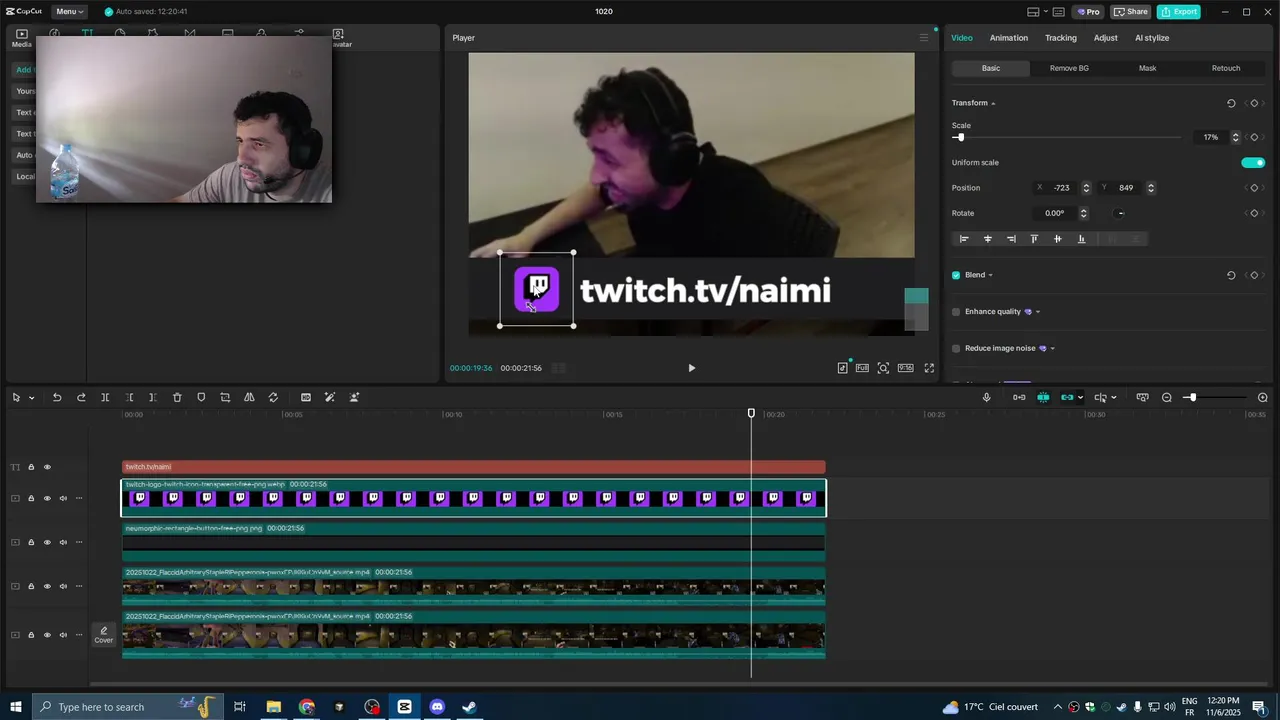The width and height of the screenshot is (1280, 720).
Task: Hide the twitch-logo webp track
Action: (x=46, y=498)
